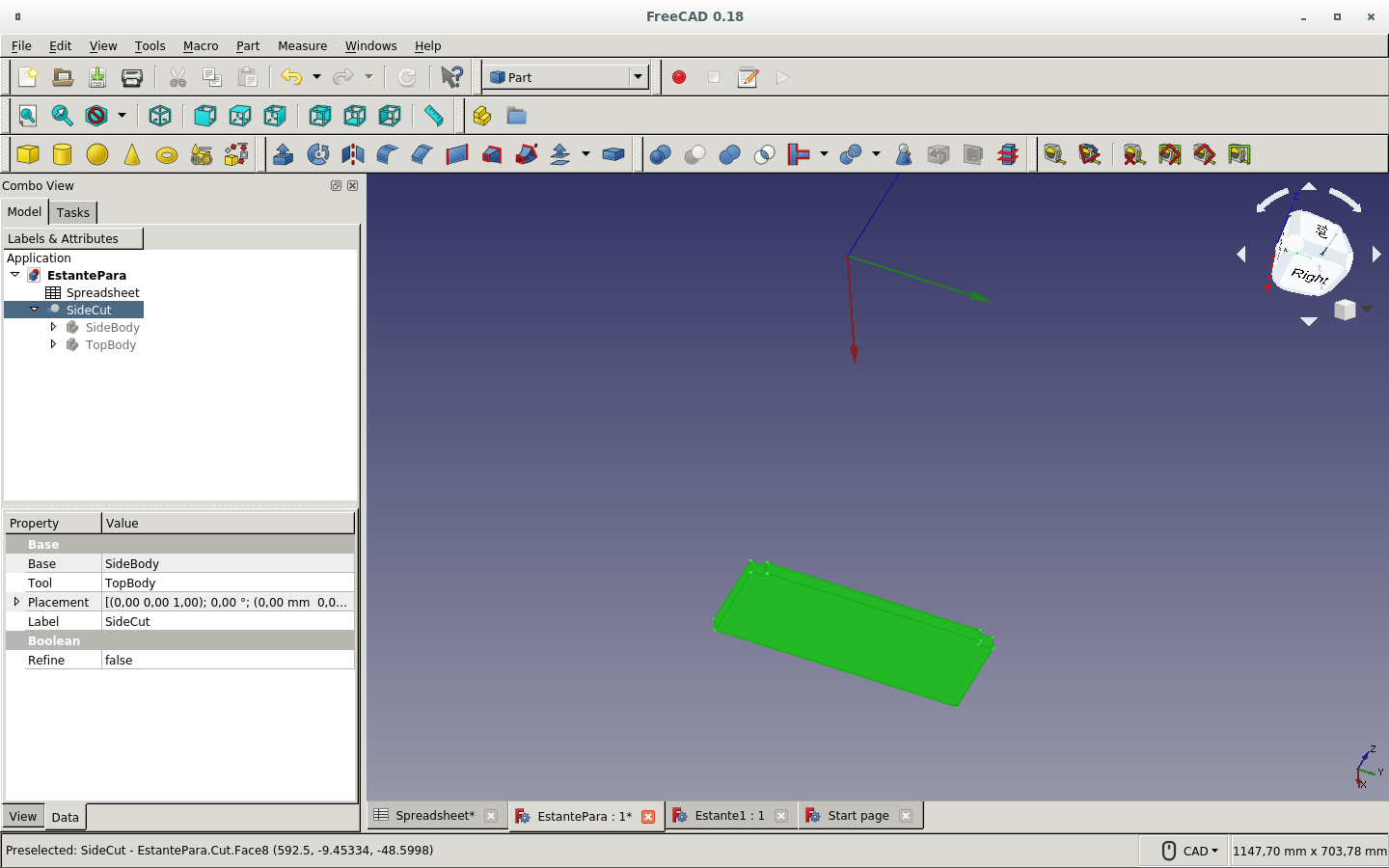Open offset tool dropdown arrow

click(x=586, y=154)
